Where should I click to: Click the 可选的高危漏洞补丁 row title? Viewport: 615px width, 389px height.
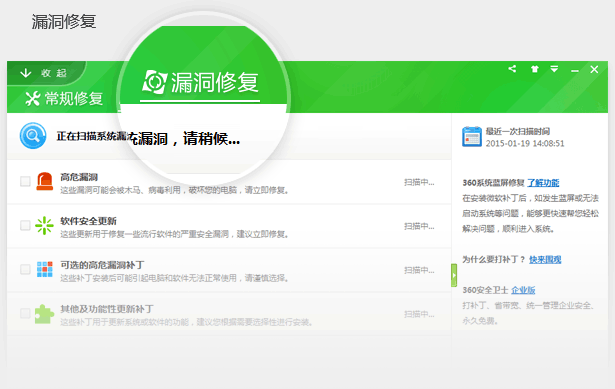[102, 265]
